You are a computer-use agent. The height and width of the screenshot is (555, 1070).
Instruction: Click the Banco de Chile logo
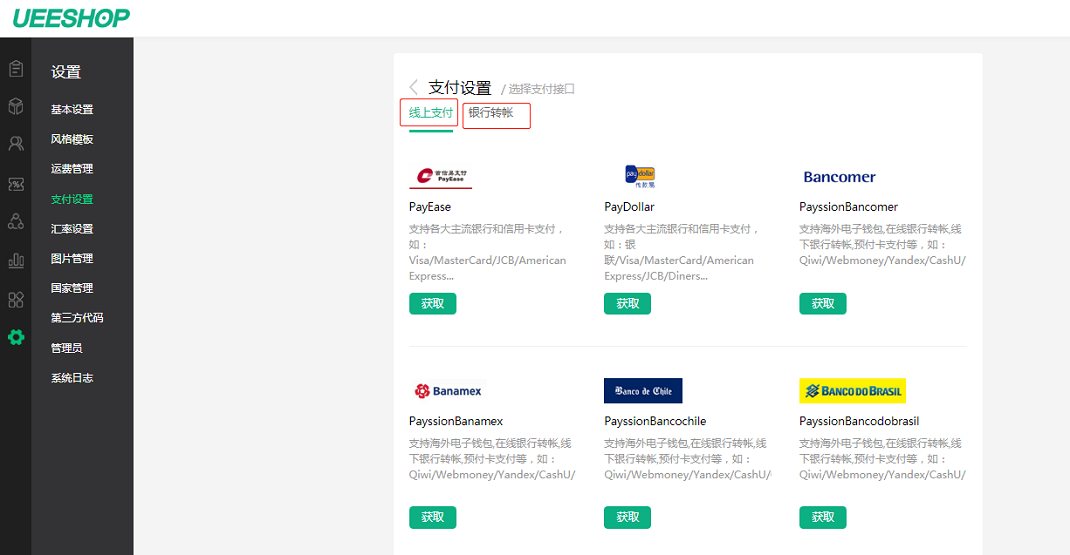click(x=643, y=390)
